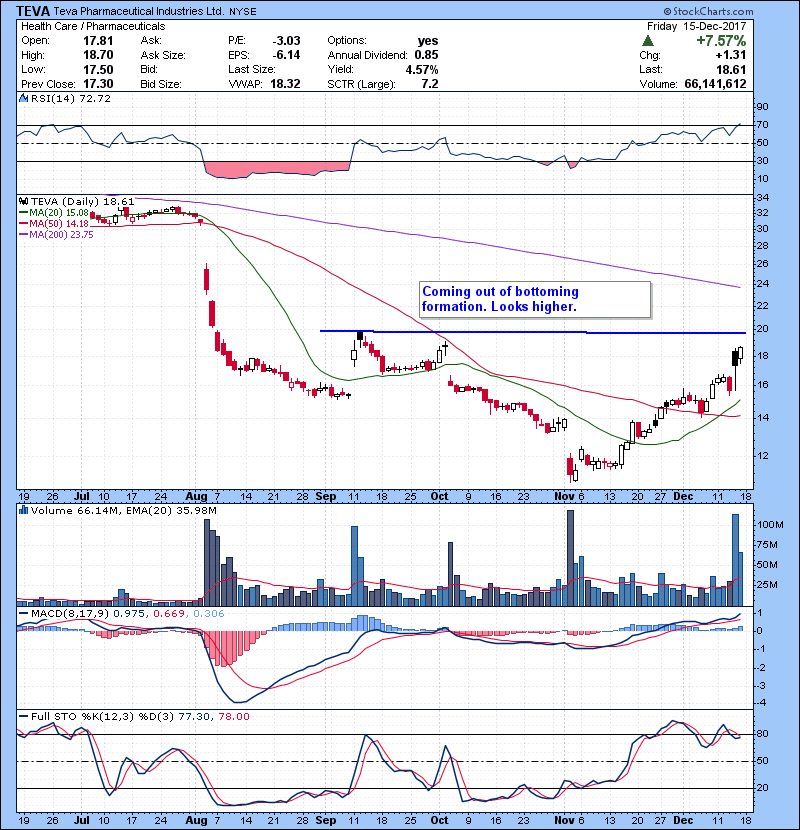Click the dark blue dash before MACD(8,17,9)
This screenshot has width=800, height=830.
tap(23, 614)
